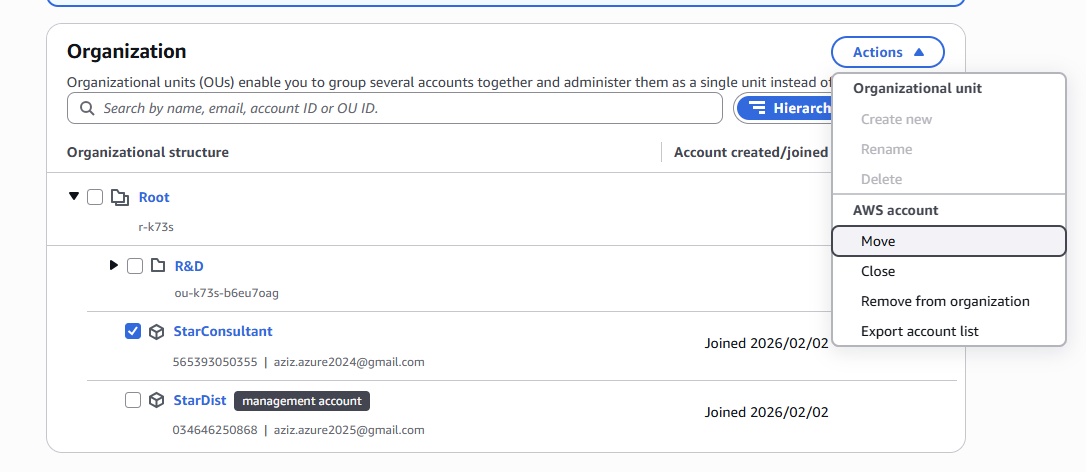The image size is (1089, 474).
Task: Click the StarDist account cube icon
Action: [x=157, y=401]
